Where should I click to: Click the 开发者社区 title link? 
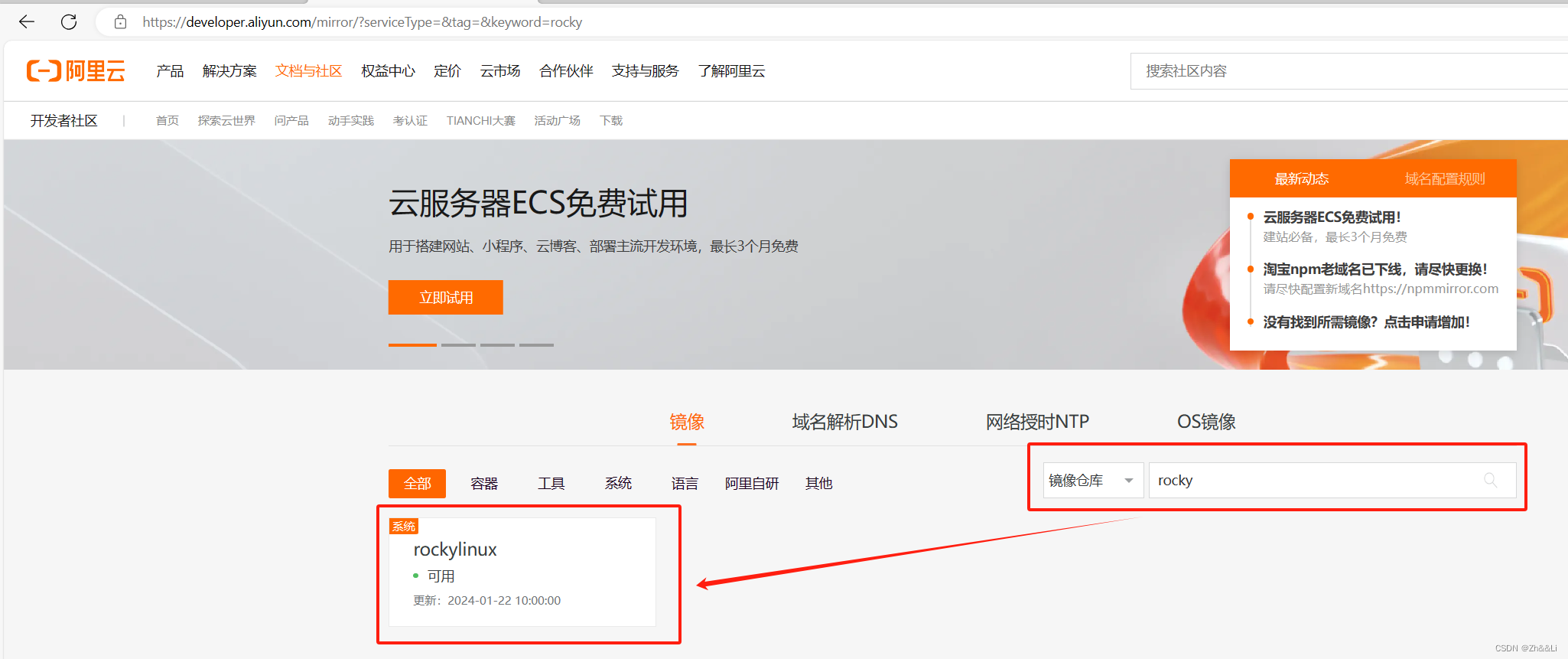coord(64,121)
